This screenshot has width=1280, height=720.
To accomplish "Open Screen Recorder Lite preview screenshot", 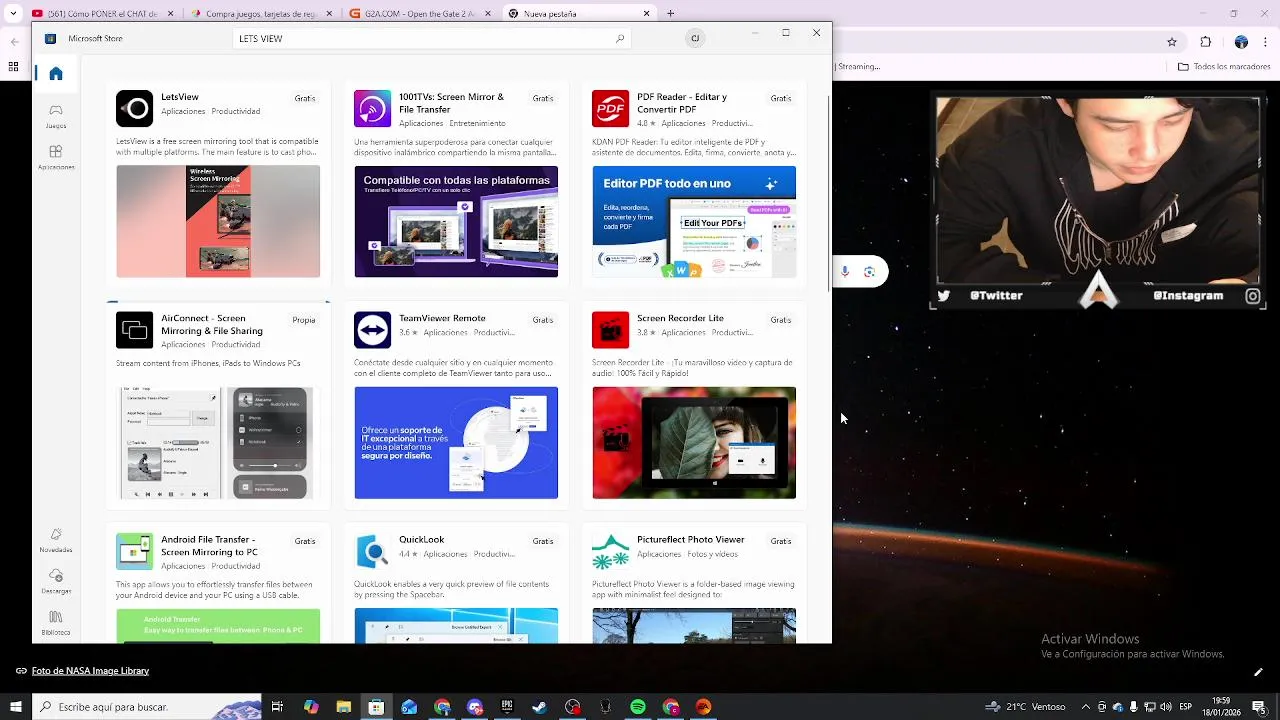I will coord(694,442).
